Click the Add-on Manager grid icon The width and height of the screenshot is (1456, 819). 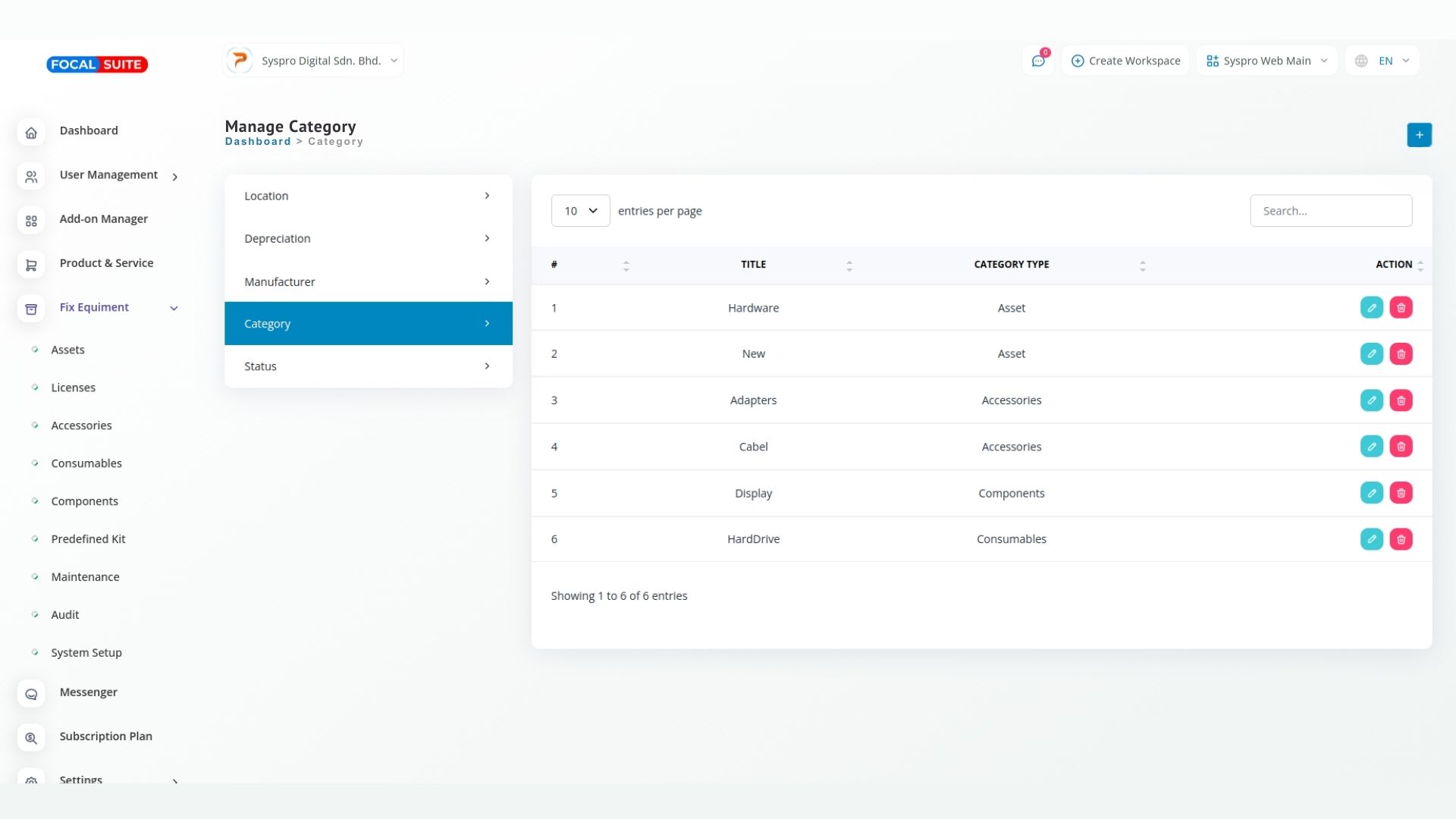click(31, 221)
